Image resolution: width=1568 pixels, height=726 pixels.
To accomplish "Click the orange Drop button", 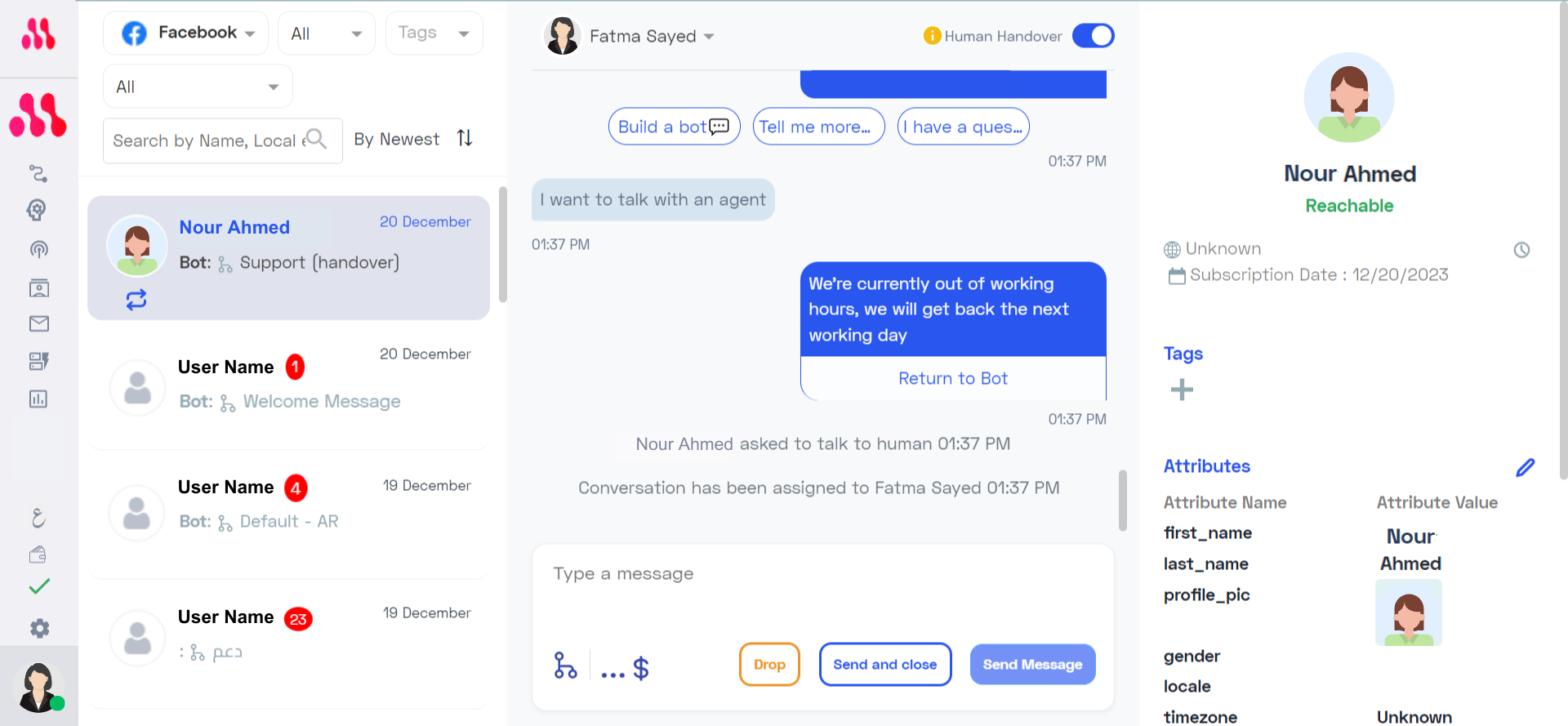I will tap(769, 664).
